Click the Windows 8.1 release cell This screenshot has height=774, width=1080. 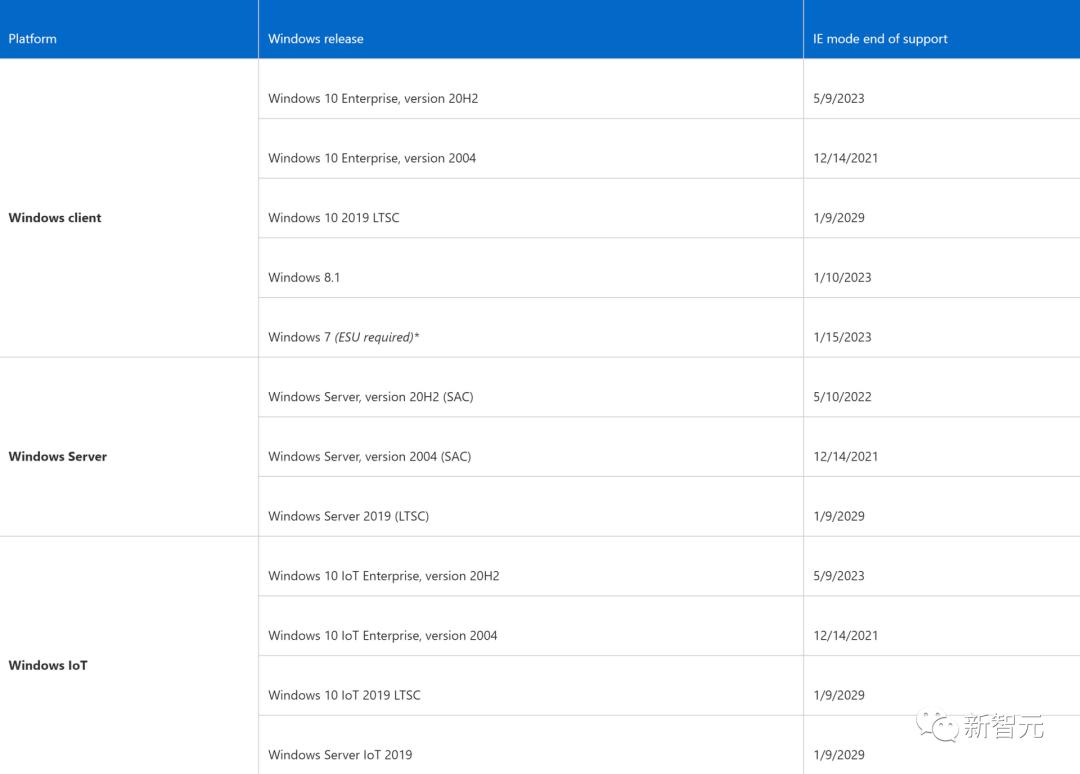point(304,278)
